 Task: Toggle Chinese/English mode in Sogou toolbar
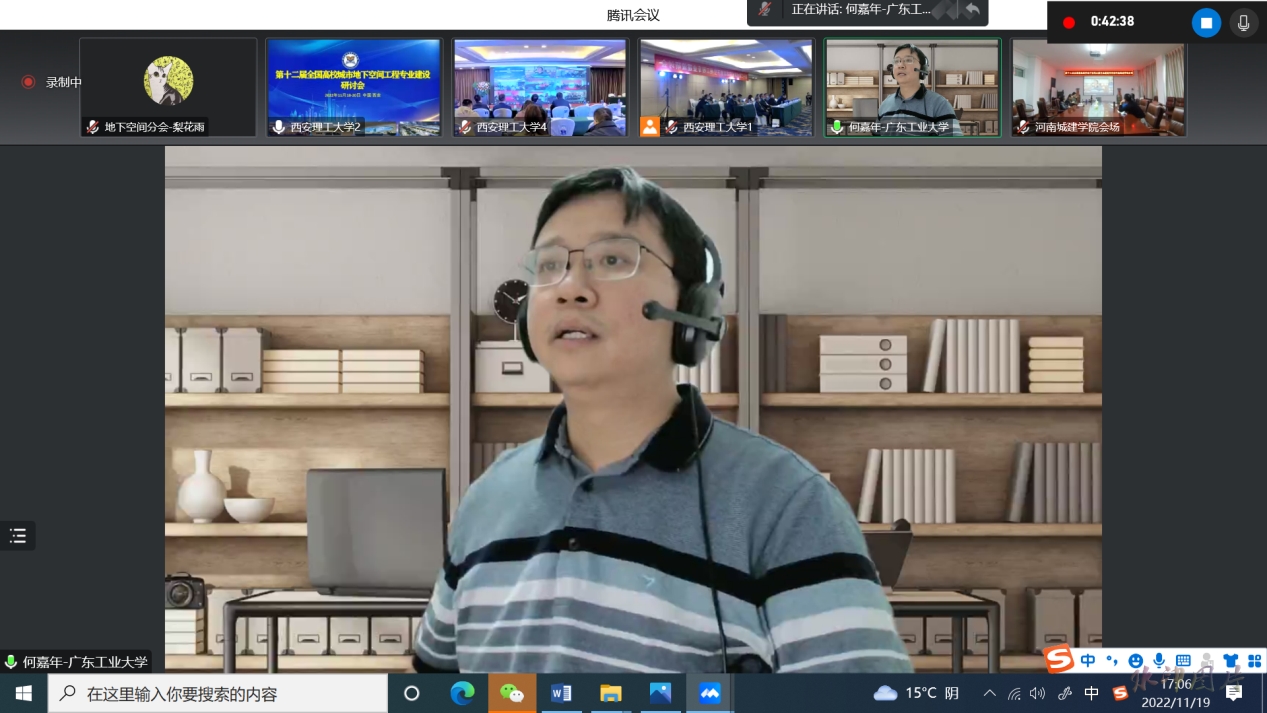coord(1087,660)
